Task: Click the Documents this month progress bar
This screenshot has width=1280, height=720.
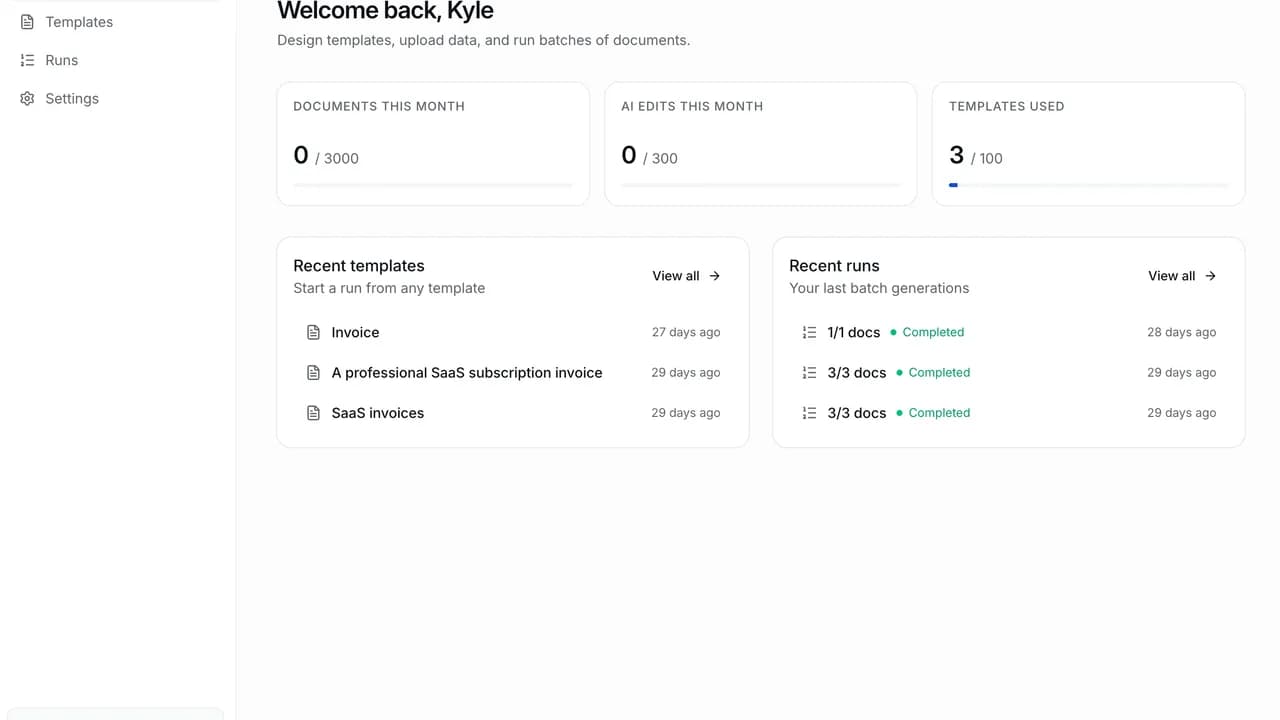Action: [433, 185]
